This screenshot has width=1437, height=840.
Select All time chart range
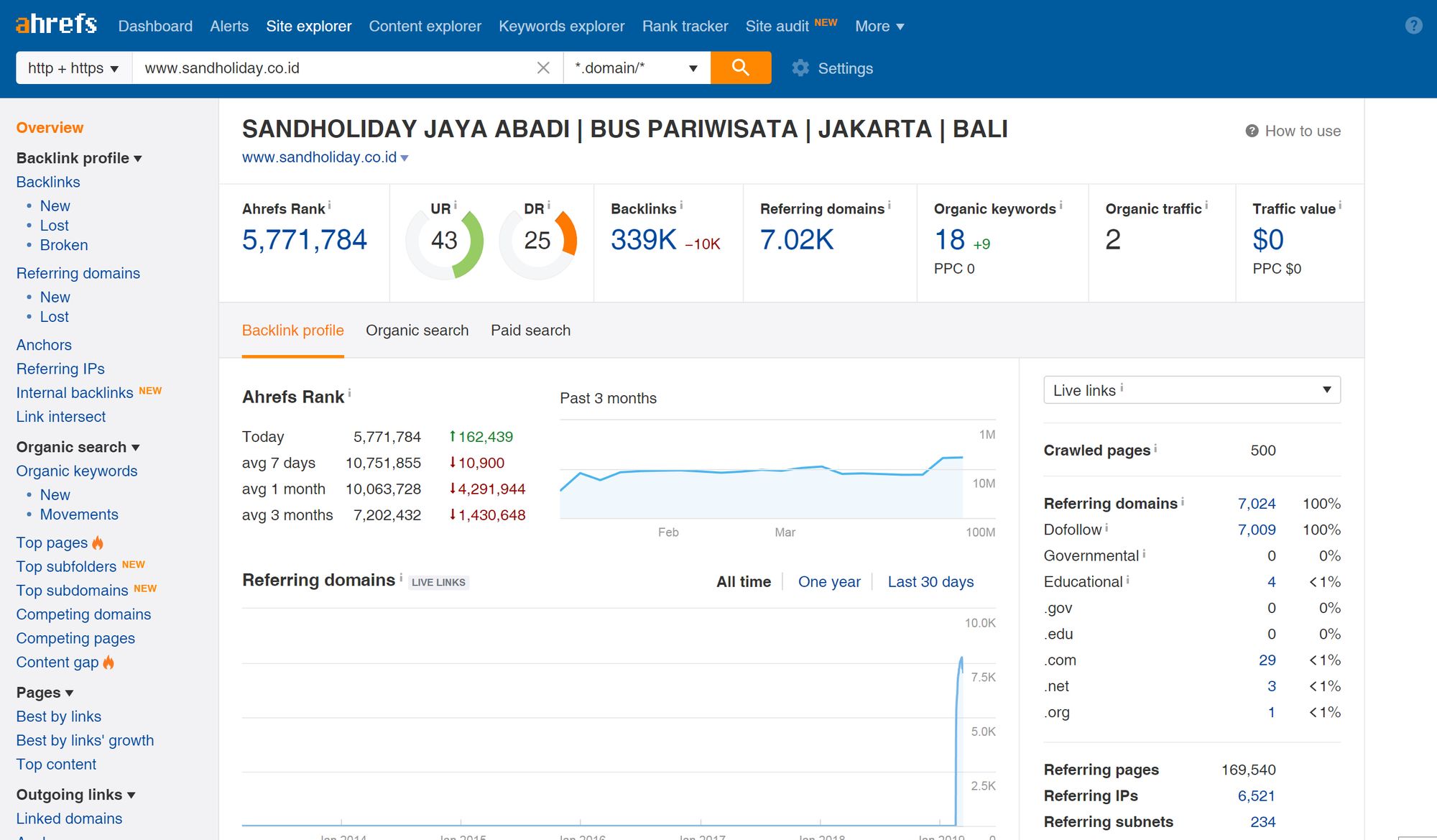(x=744, y=582)
